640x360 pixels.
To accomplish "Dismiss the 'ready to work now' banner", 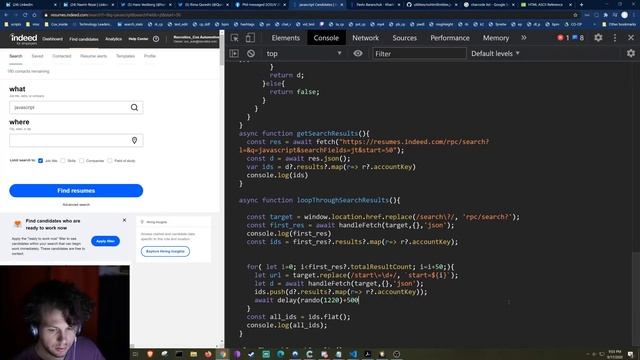I will point(124,220).
